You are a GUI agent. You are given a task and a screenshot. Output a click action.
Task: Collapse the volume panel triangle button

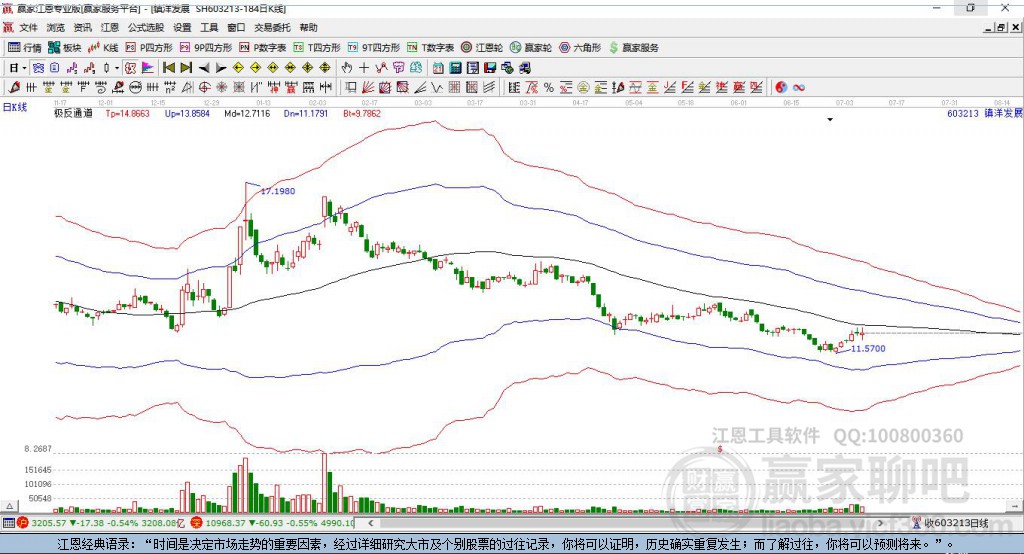9,506
